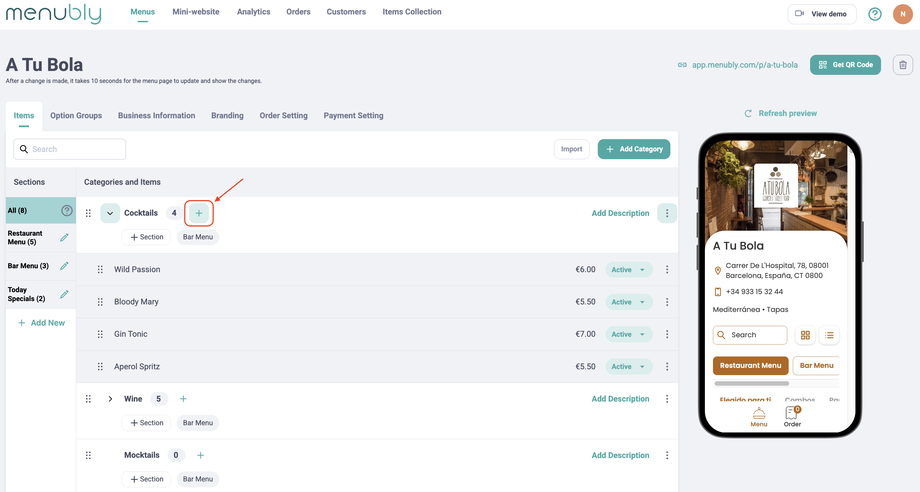Switch to Business Information tab
Viewport: 920px width, 492px height.
point(157,116)
